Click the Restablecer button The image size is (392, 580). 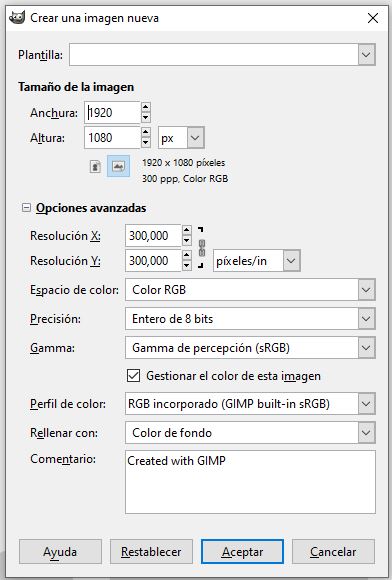coord(151,552)
